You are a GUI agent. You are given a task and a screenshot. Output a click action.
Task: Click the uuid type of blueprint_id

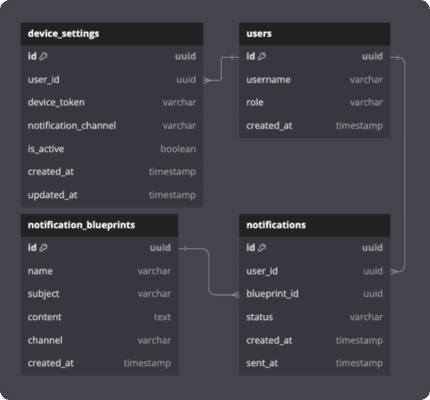tap(373, 294)
